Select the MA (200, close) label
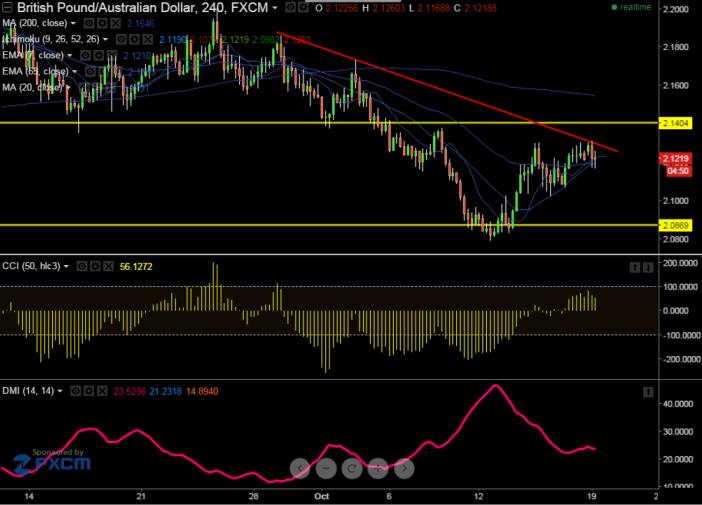Screen dimensions: 702x505 (x=34, y=23)
